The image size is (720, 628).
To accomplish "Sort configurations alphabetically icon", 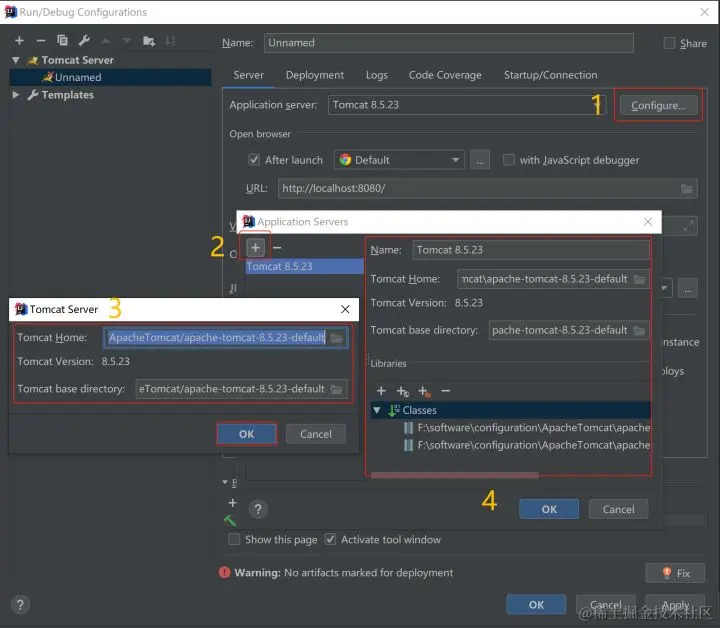I will 170,40.
